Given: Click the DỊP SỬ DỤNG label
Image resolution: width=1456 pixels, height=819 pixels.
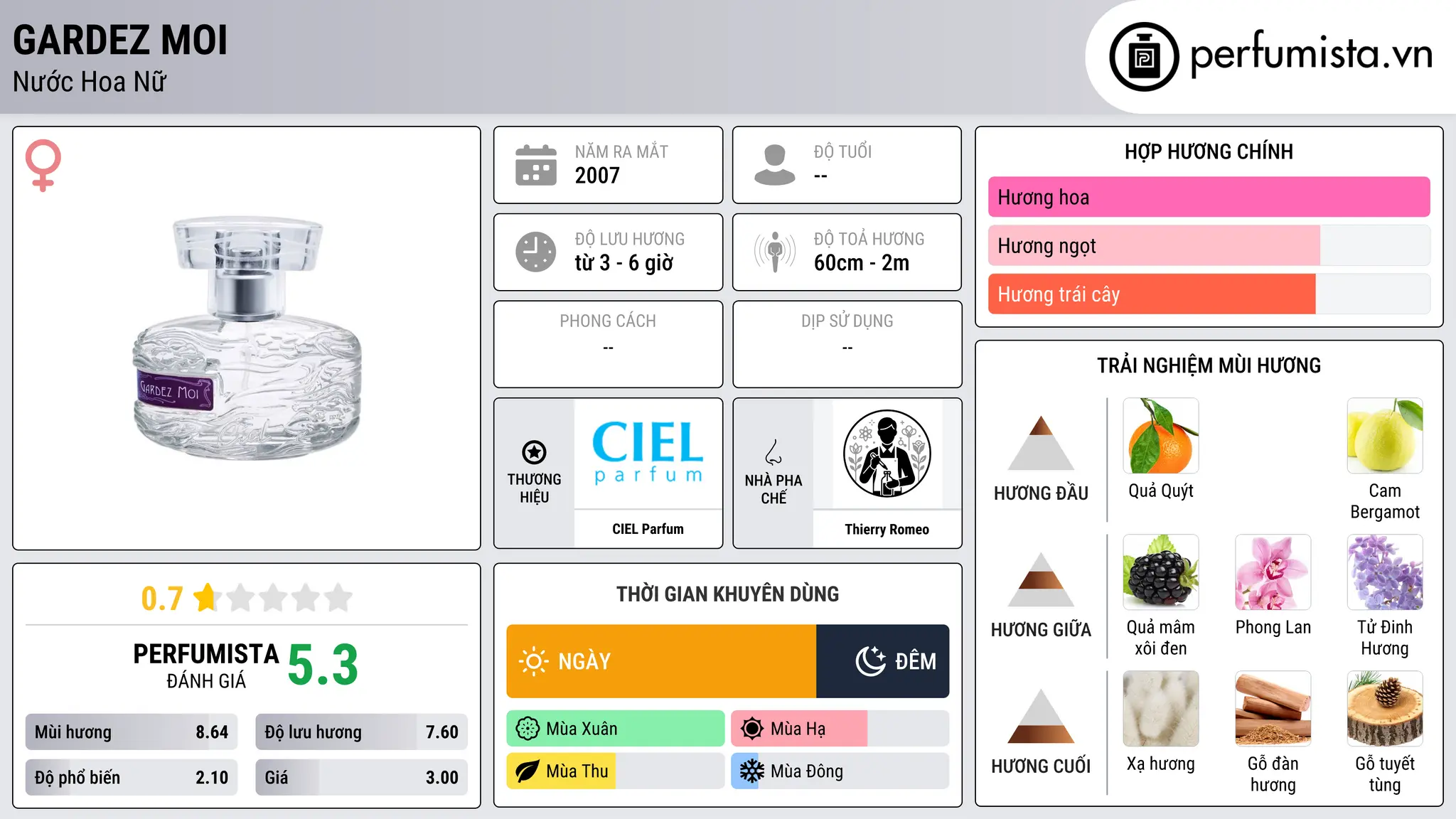Looking at the screenshot, I should (x=847, y=321).
